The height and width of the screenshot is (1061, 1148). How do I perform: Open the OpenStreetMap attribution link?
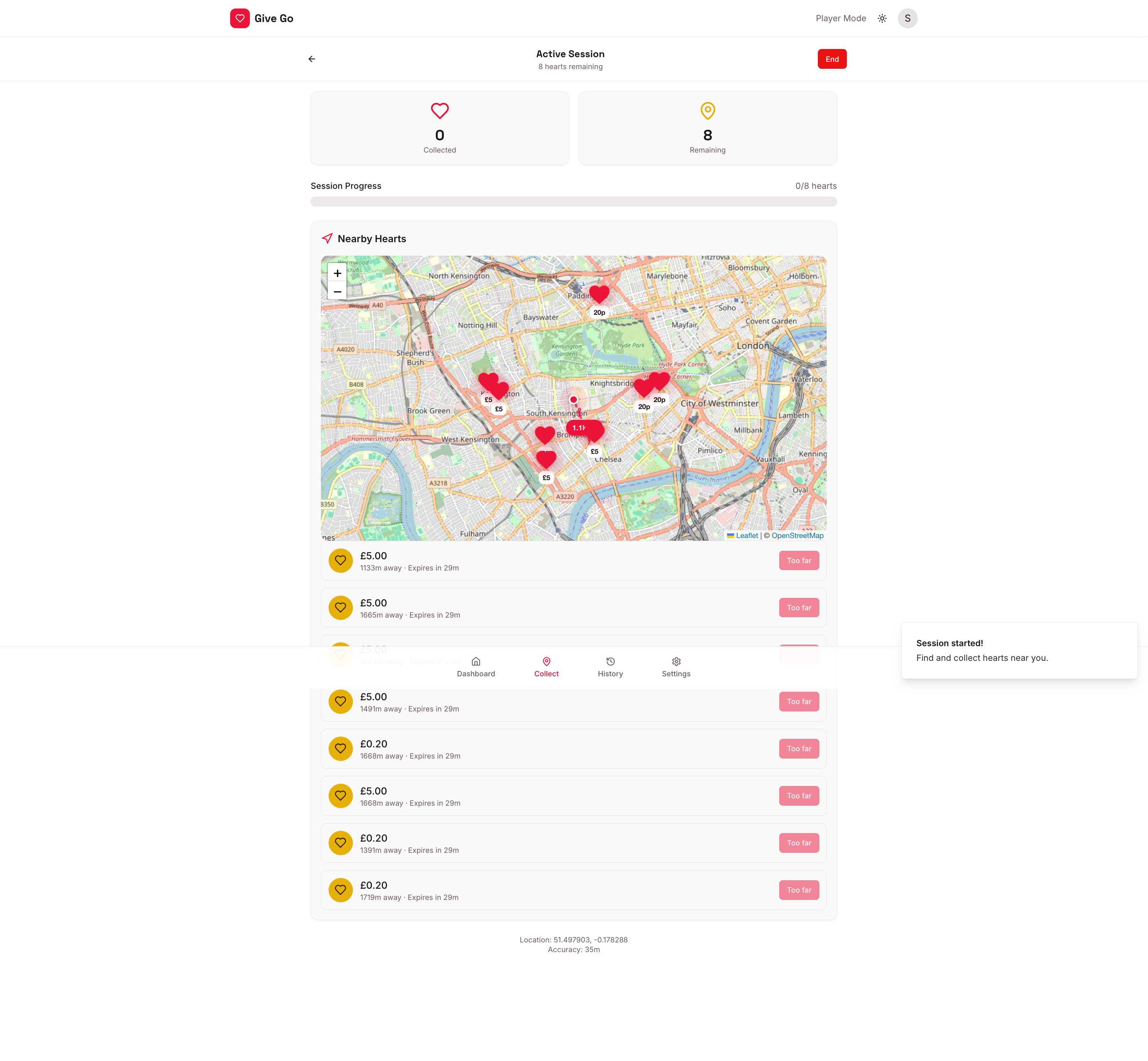797,536
